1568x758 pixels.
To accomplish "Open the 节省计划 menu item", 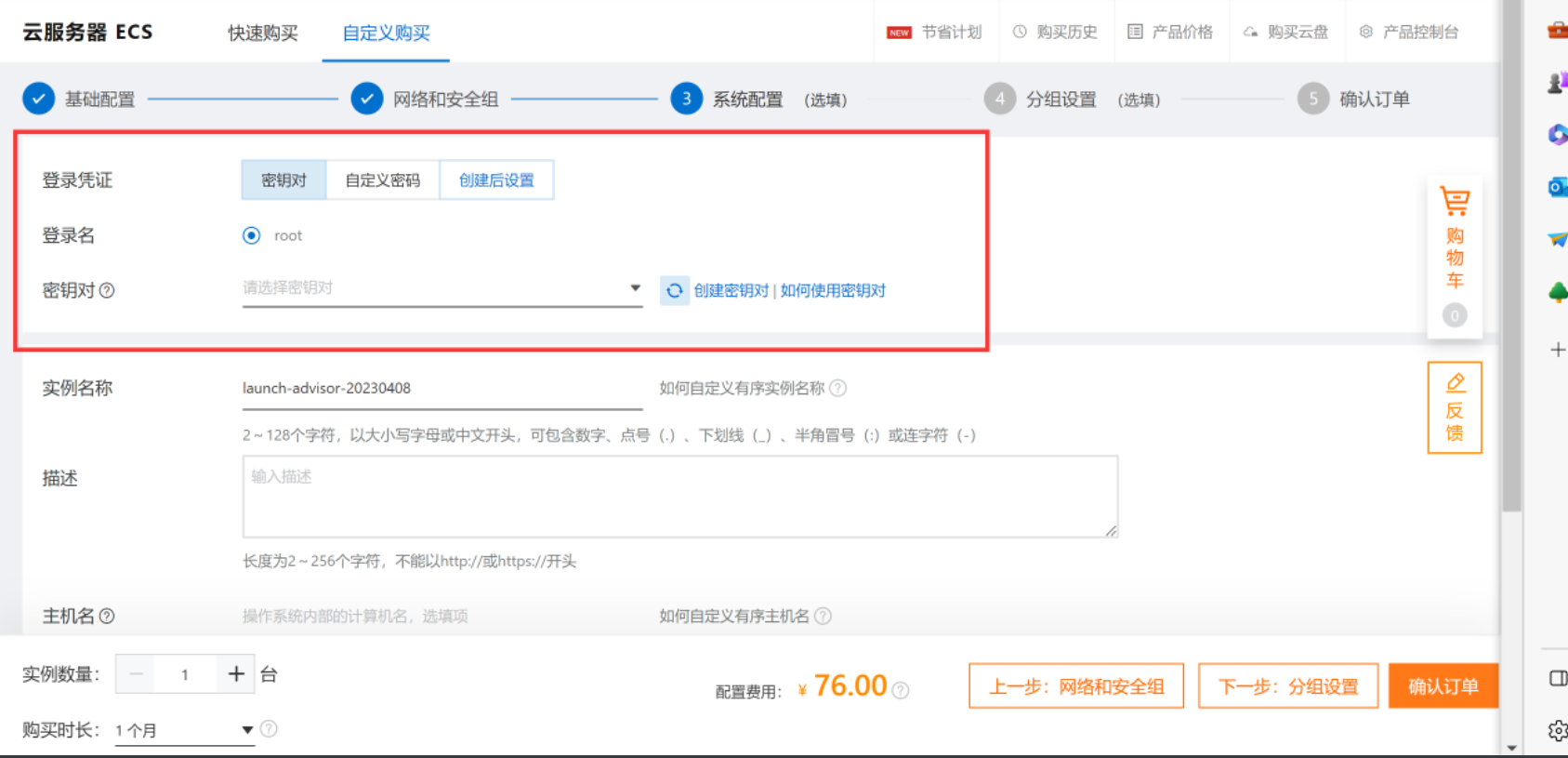I will pos(935,32).
